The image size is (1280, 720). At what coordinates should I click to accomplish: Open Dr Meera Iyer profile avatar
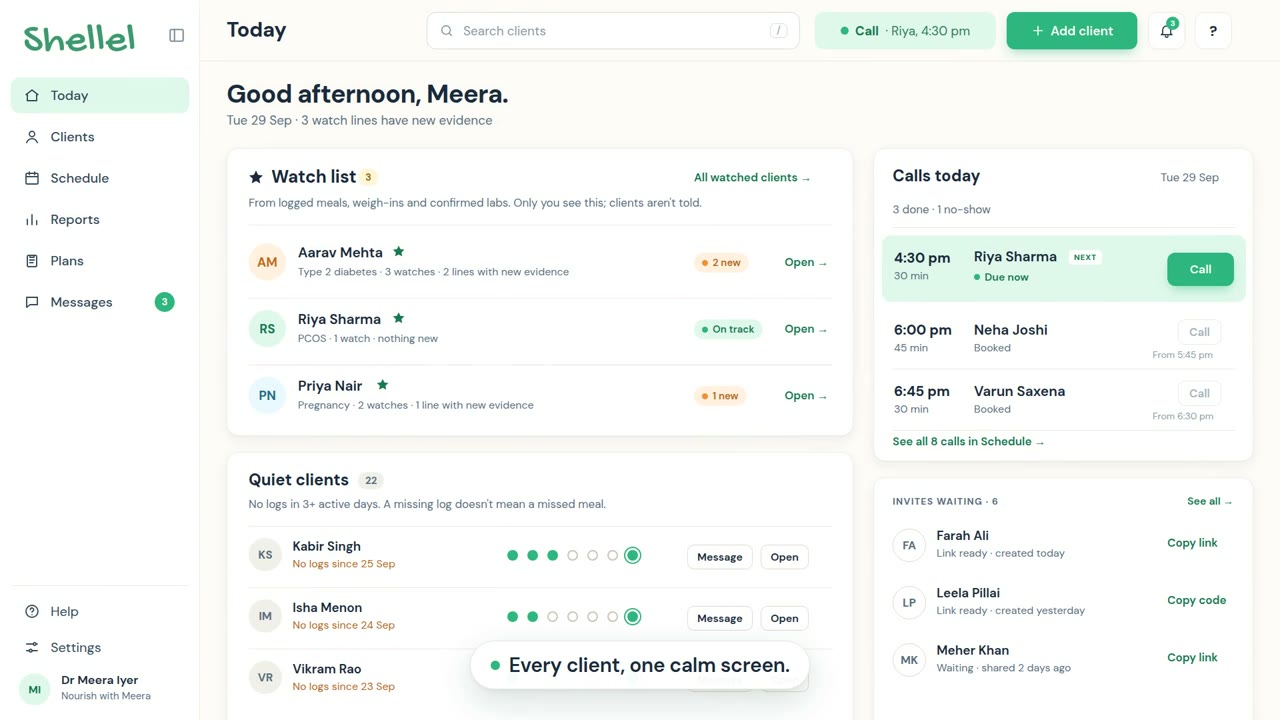(x=35, y=689)
